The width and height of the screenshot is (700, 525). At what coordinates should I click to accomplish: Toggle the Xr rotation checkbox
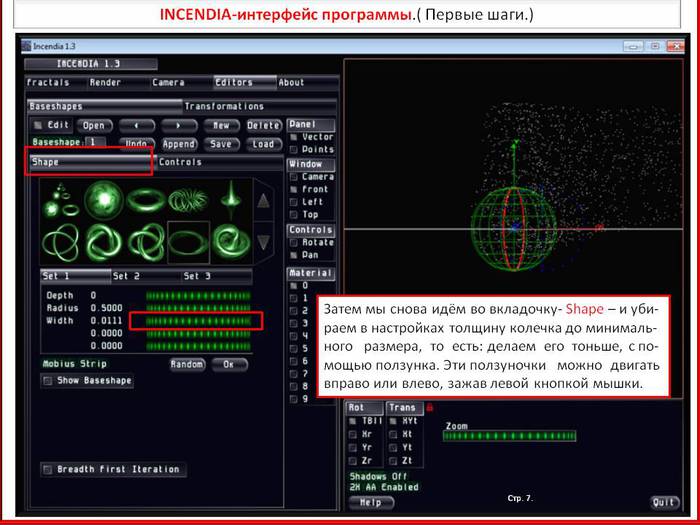click(x=353, y=434)
